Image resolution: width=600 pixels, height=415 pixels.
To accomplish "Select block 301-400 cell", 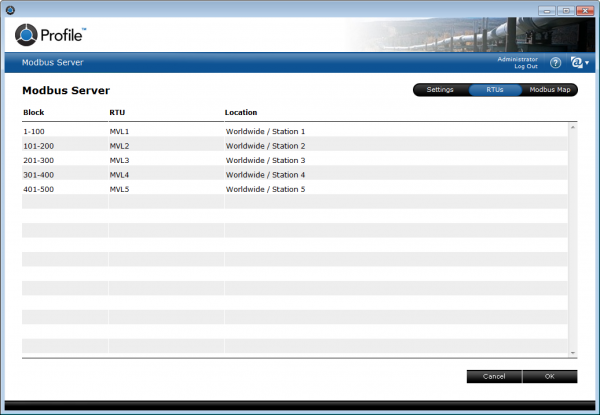I will point(65,175).
